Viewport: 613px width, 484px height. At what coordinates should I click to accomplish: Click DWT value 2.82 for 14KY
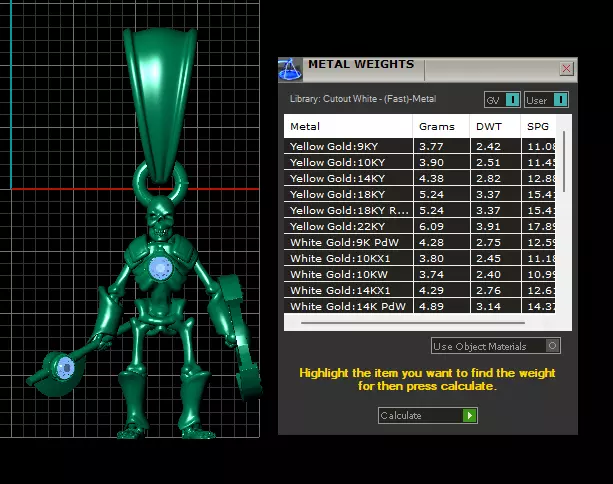coord(488,179)
